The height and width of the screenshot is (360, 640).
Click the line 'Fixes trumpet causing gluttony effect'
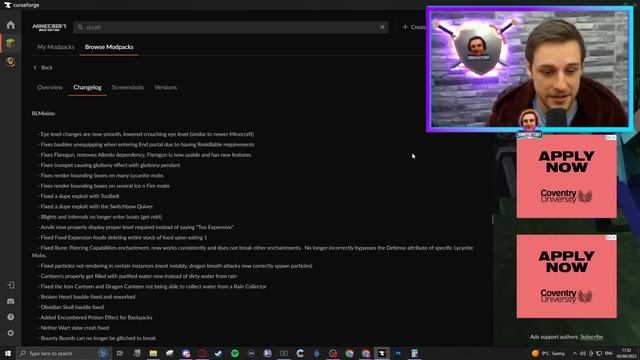coord(109,165)
